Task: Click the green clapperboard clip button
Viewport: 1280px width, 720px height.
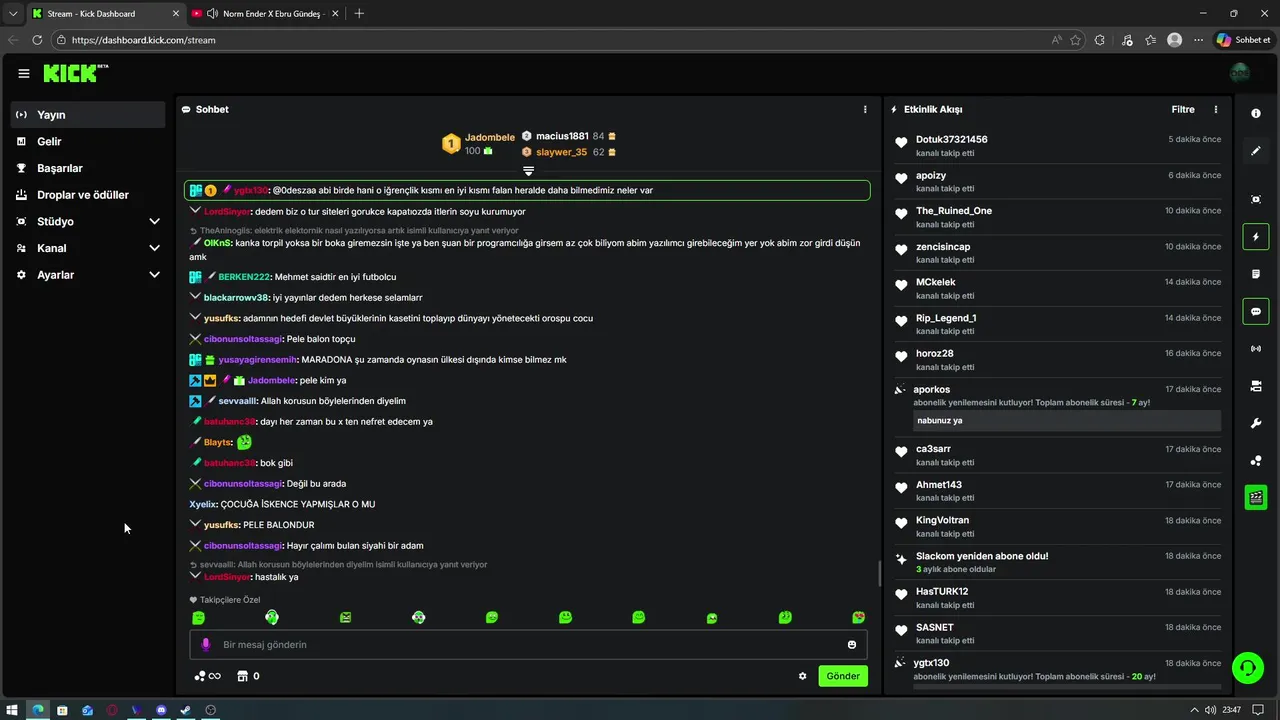Action: coord(1256,497)
